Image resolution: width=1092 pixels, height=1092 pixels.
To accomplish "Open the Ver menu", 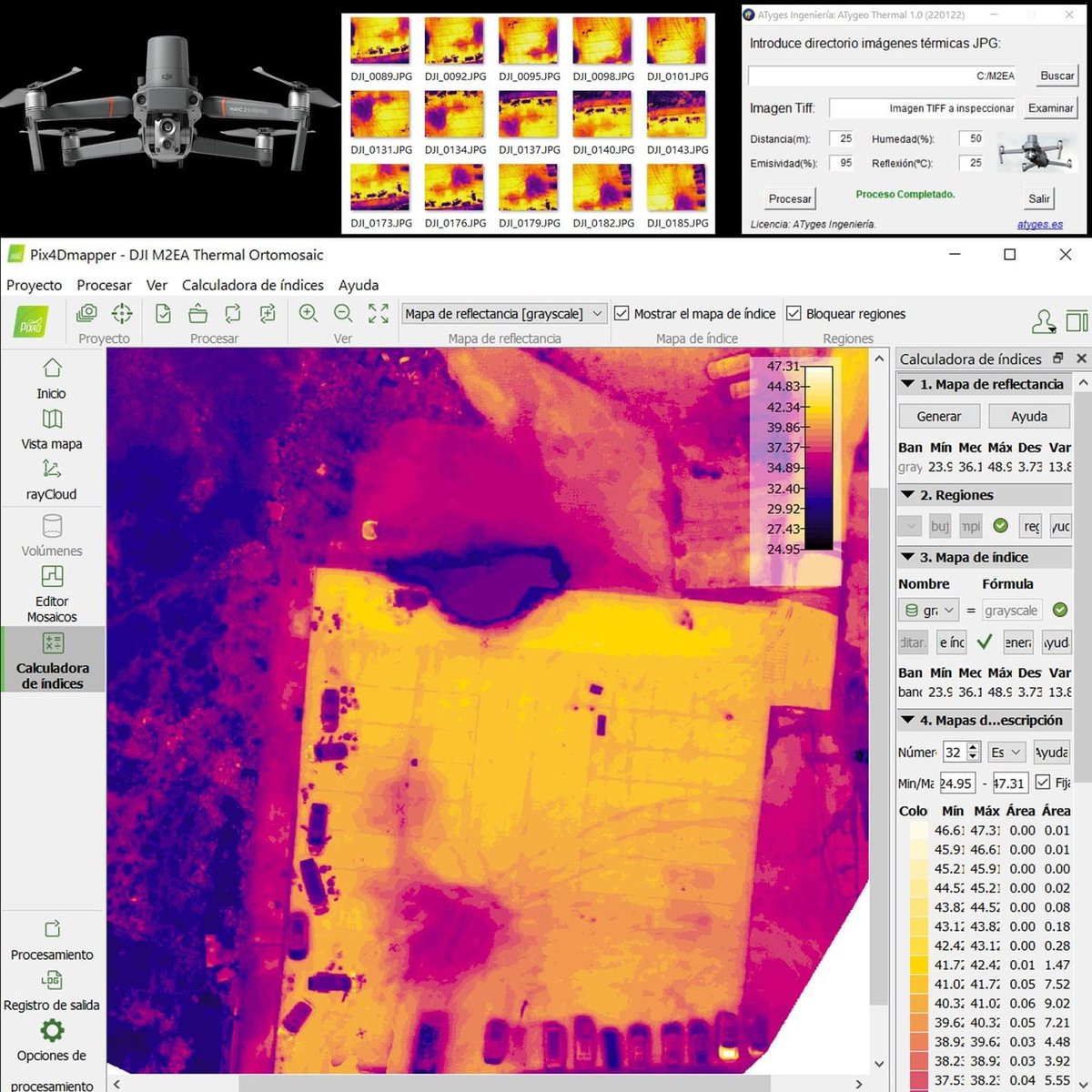I will (157, 285).
